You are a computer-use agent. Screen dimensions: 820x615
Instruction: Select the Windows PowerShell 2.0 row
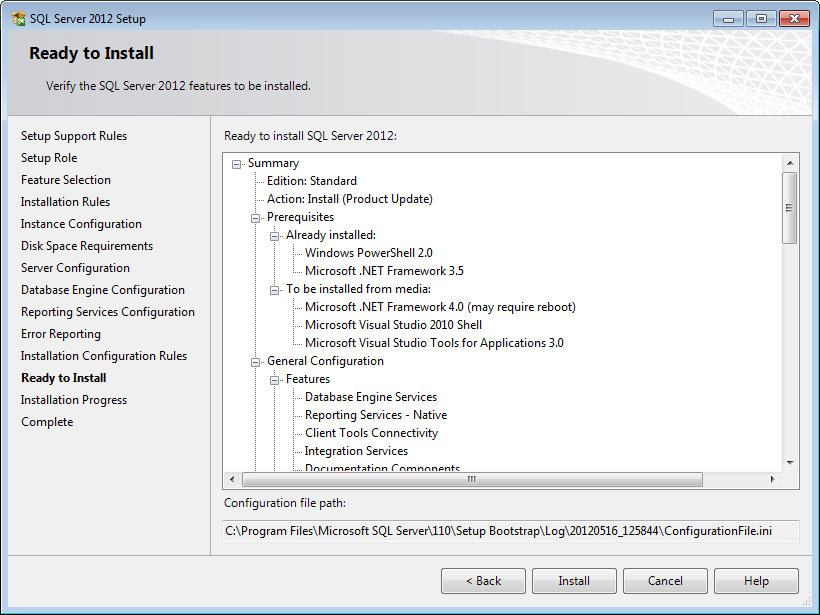[369, 253]
